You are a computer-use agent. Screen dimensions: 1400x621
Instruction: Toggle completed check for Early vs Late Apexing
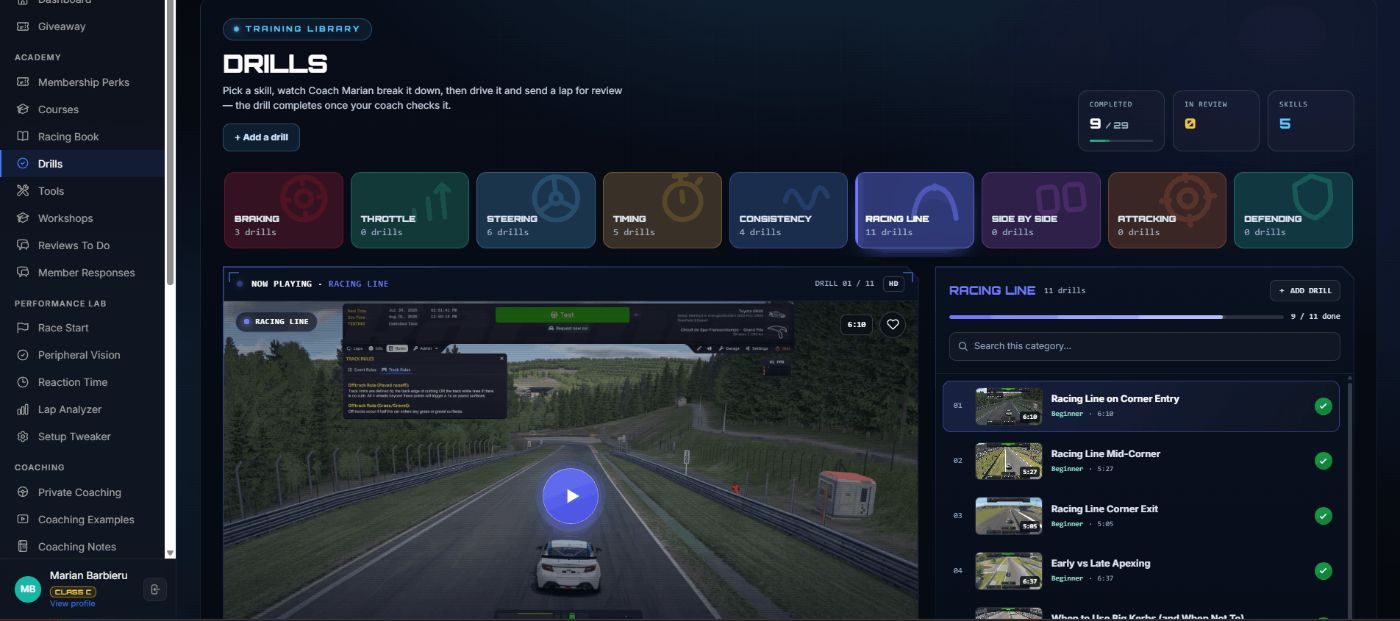[x=1323, y=571]
